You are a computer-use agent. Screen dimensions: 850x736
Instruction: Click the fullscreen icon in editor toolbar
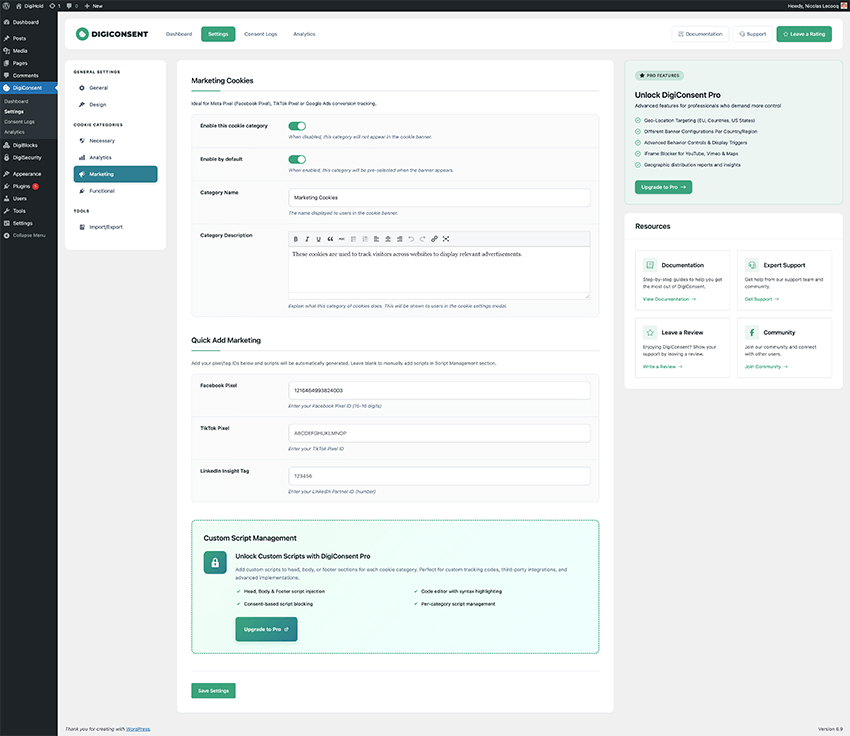pos(446,239)
